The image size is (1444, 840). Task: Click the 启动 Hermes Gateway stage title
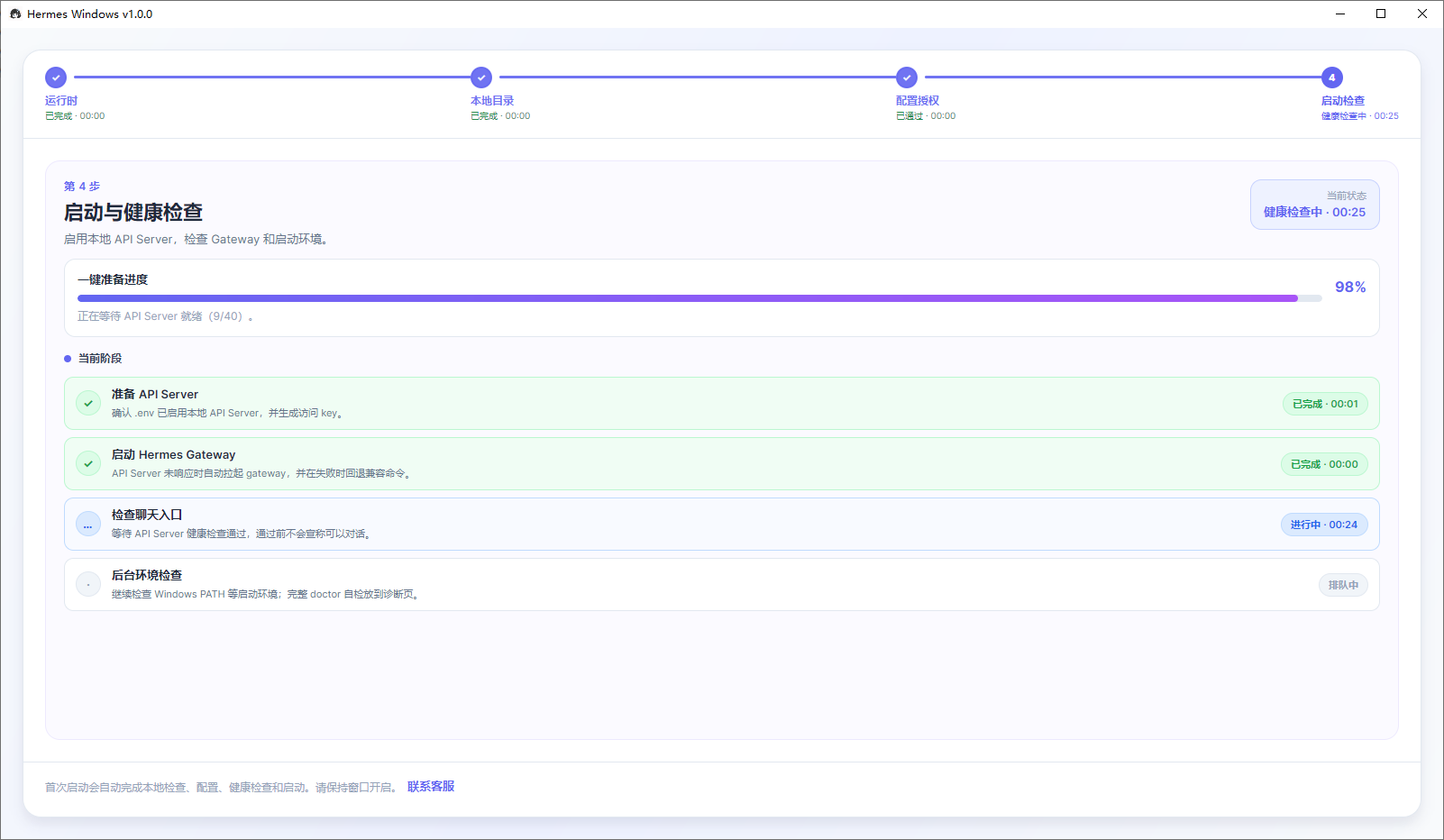coord(174,454)
